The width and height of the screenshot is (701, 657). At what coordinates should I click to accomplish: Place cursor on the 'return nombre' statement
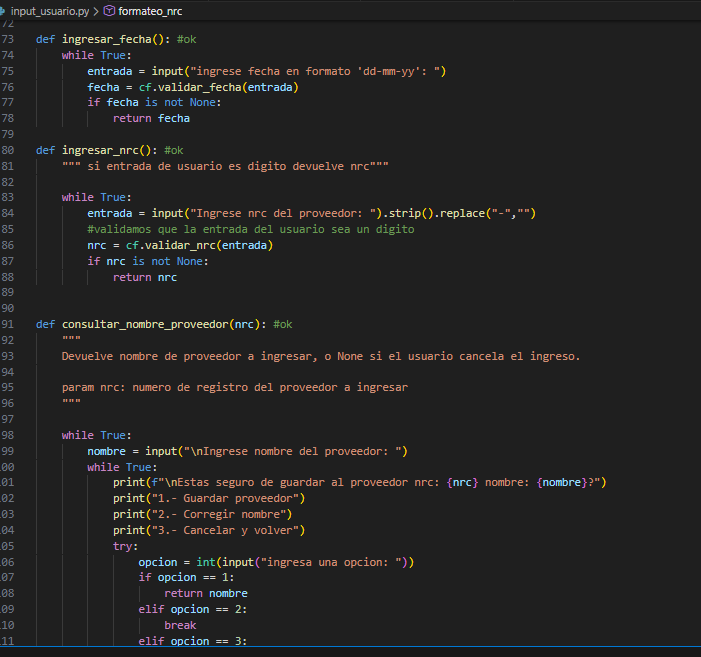pos(206,593)
